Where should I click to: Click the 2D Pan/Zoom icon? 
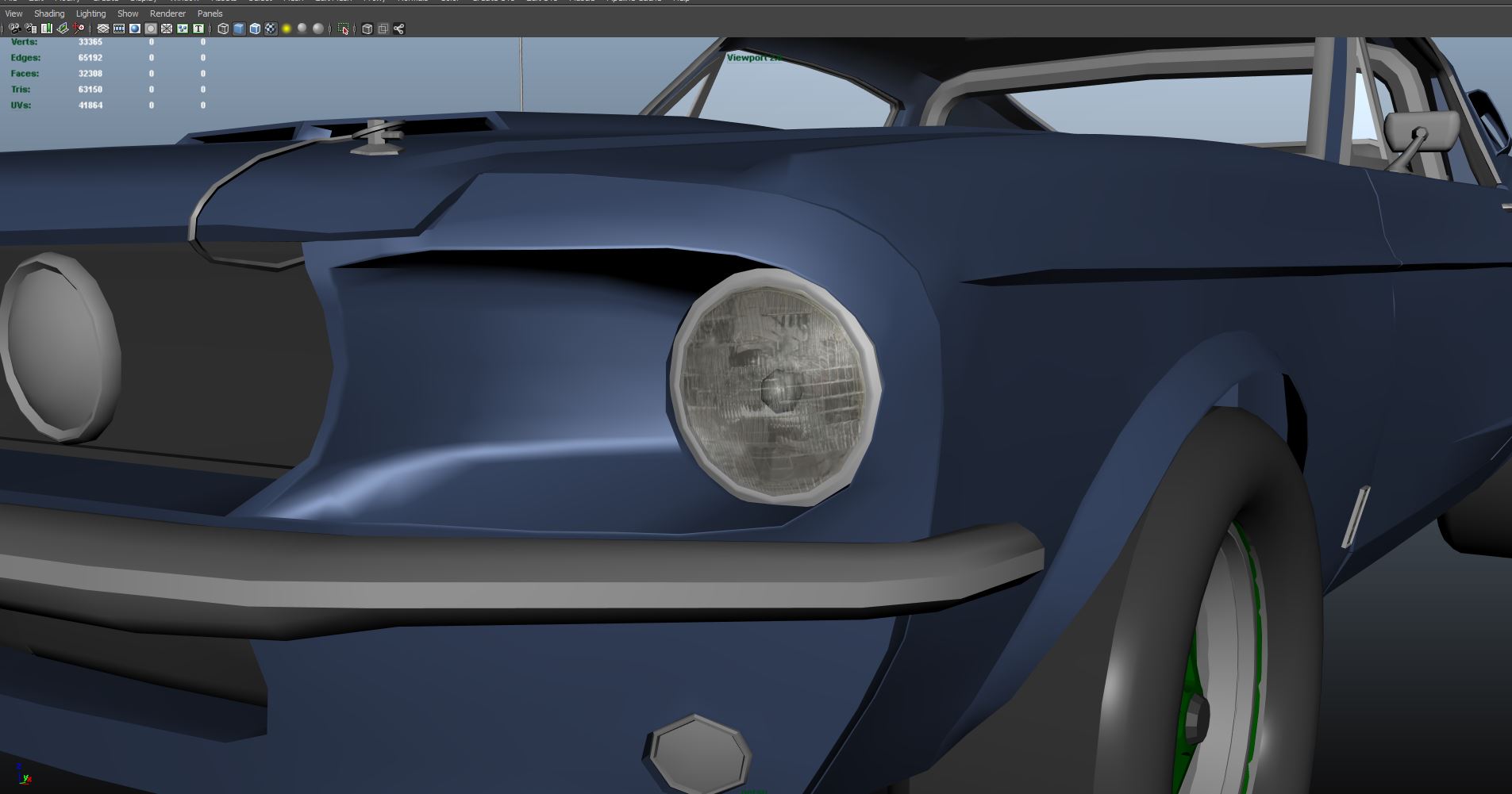click(x=79, y=29)
